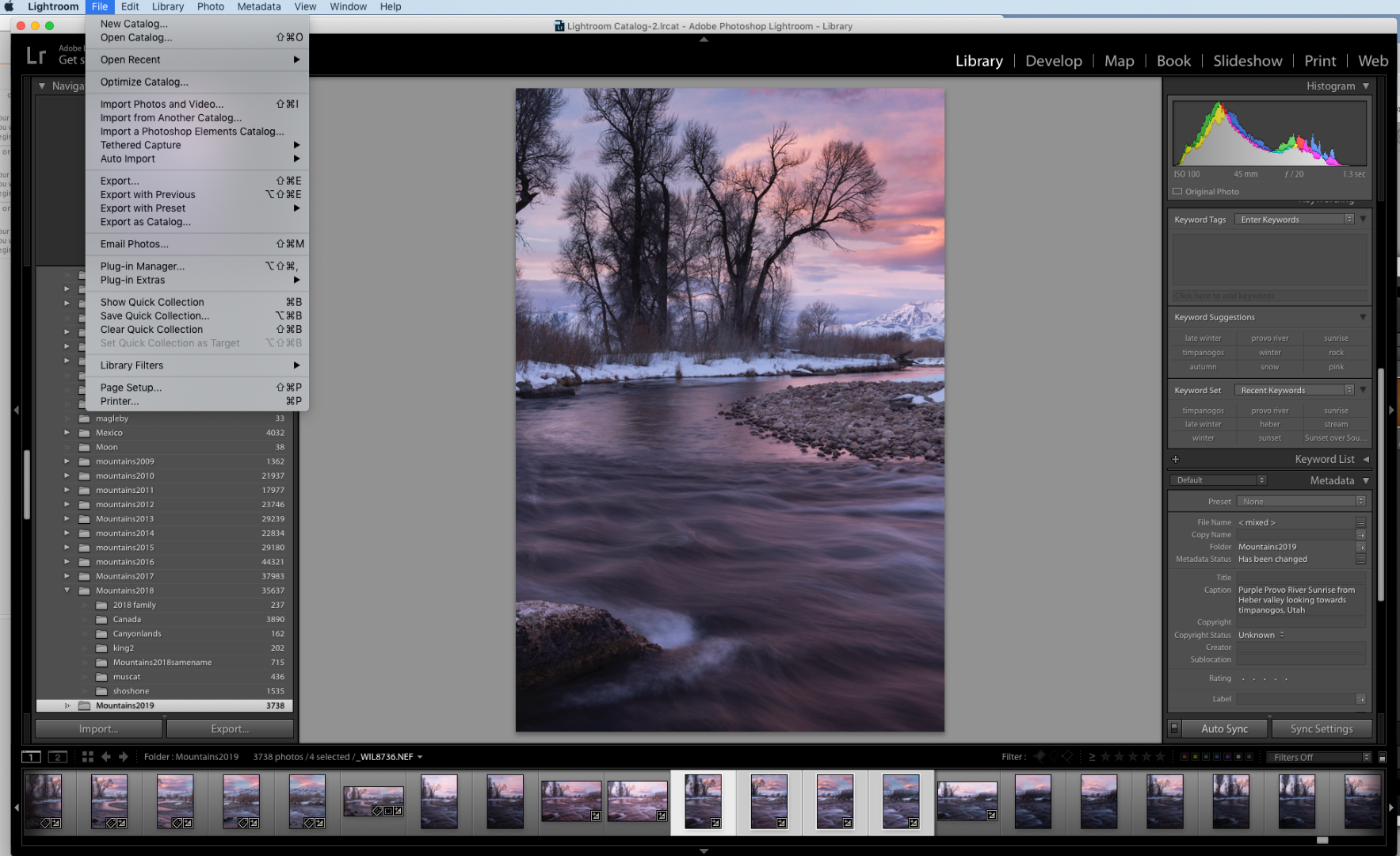Click the Import button
1400x856 pixels.
[99, 728]
